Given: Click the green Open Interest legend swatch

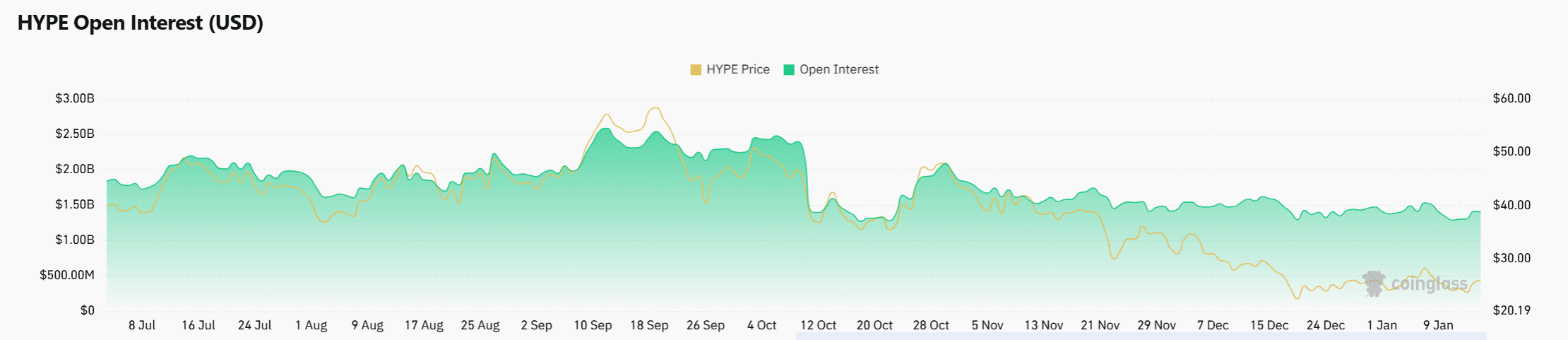Looking at the screenshot, I should coord(789,70).
